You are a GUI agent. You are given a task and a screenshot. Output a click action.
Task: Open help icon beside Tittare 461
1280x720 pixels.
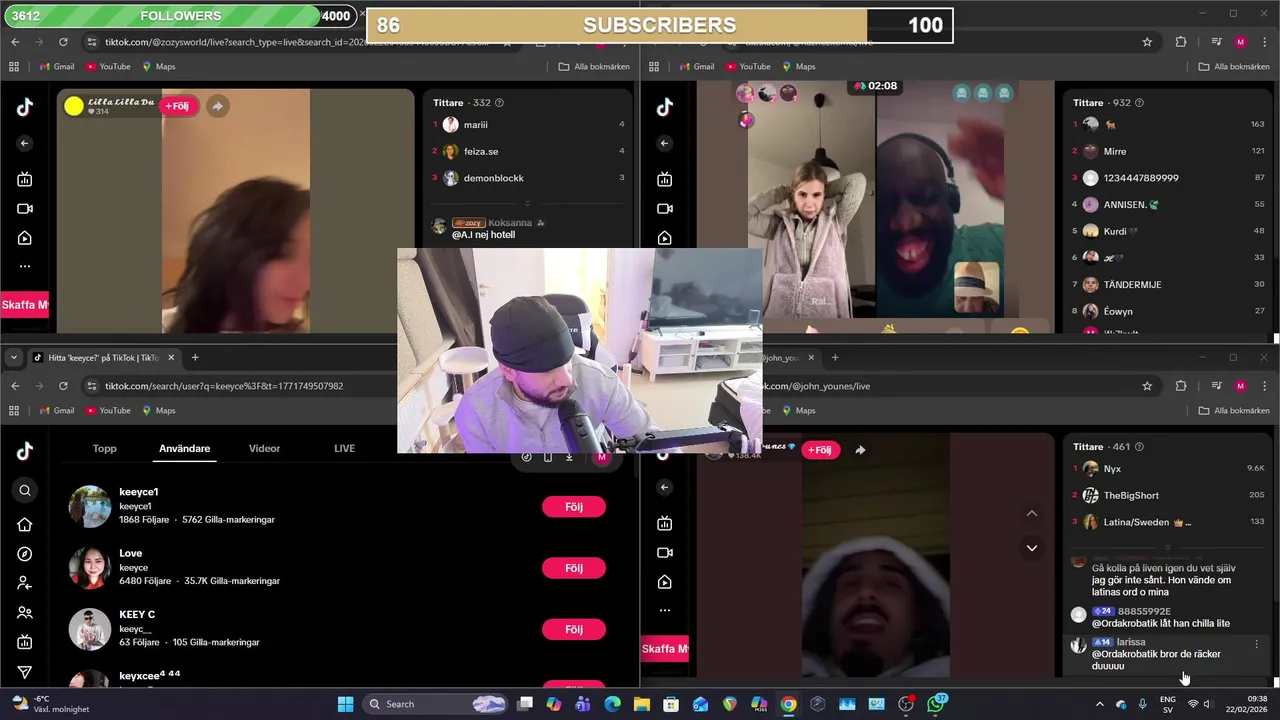tap(1139, 447)
